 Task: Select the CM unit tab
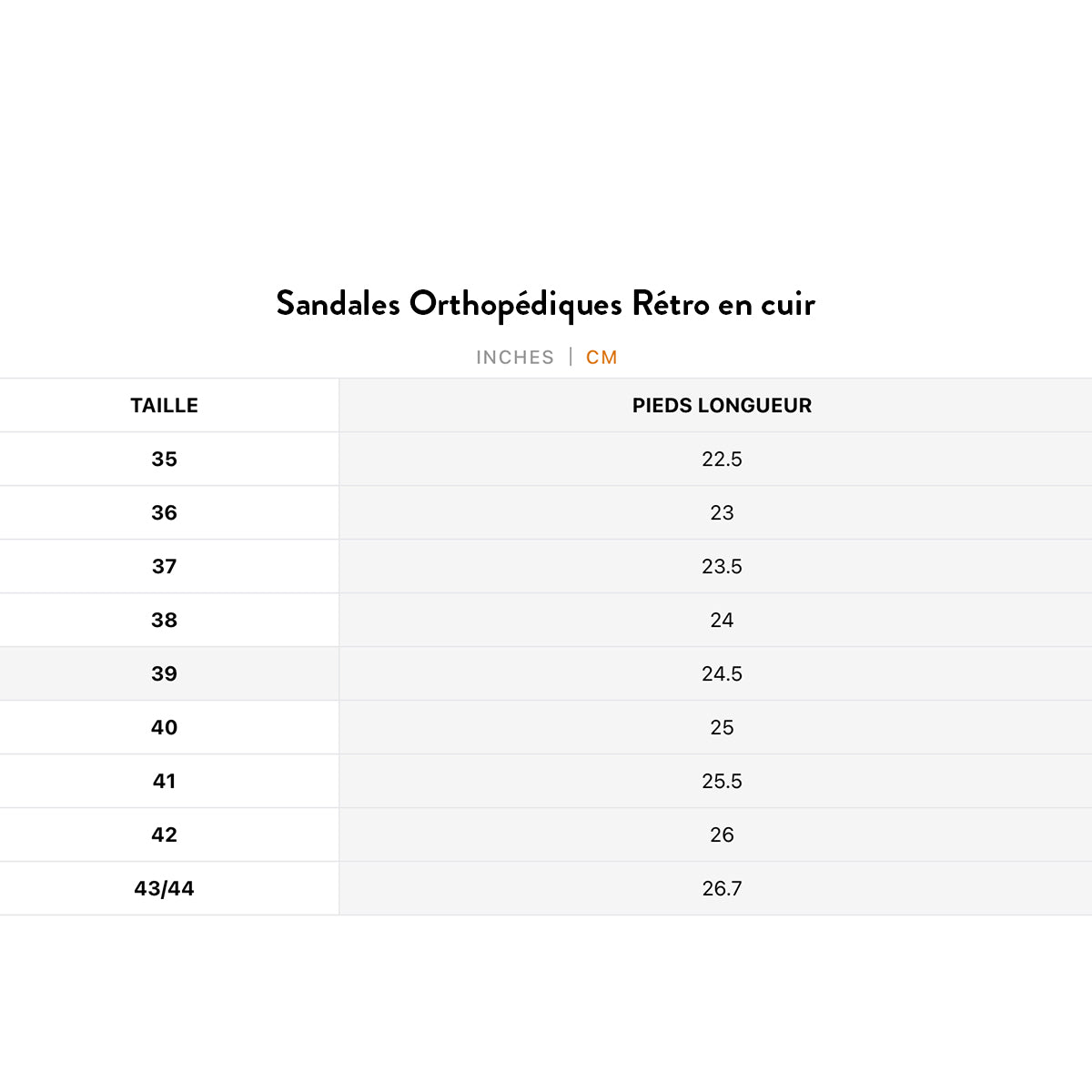point(602,358)
